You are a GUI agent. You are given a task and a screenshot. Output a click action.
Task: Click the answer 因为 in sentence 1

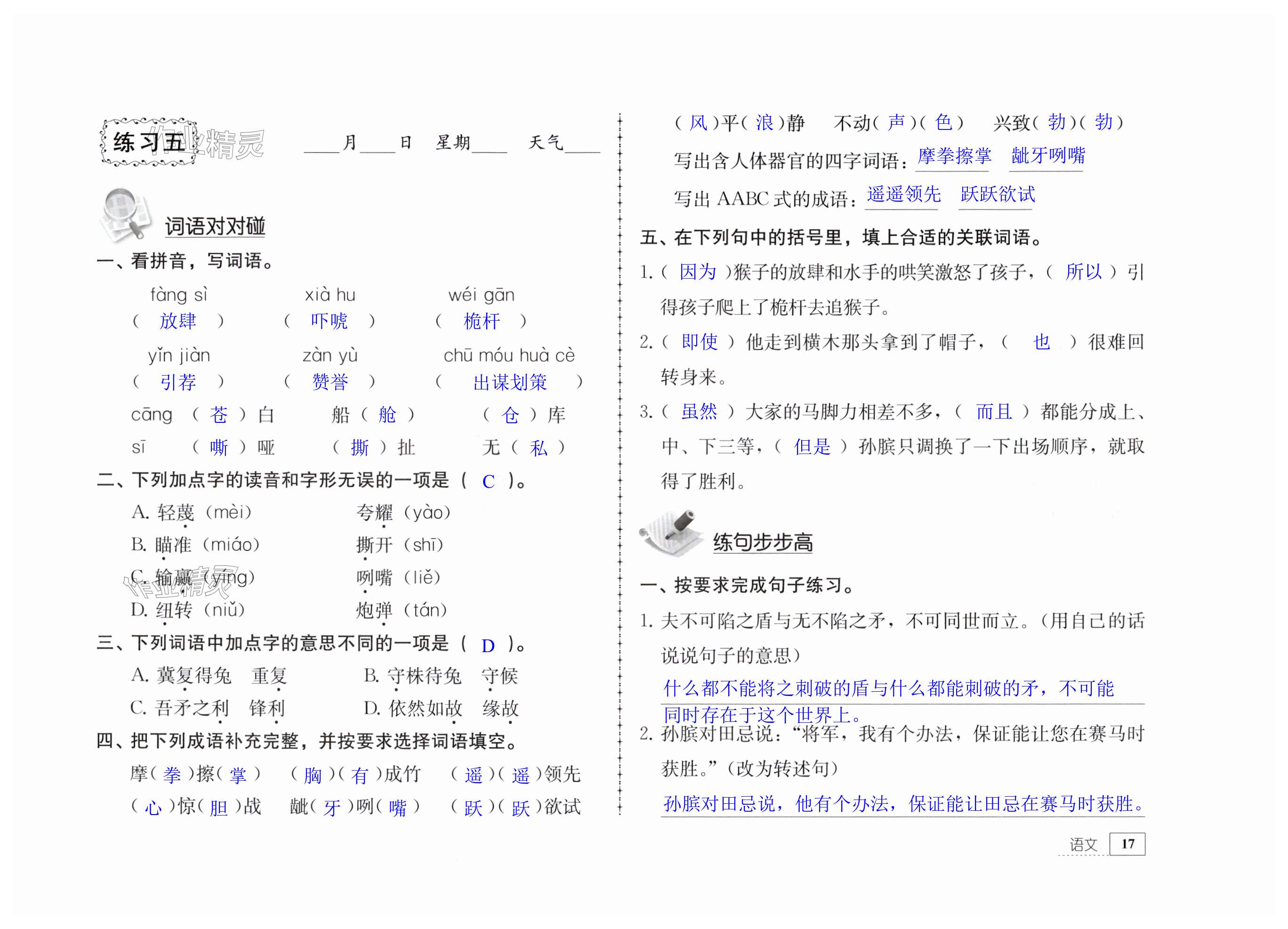tap(697, 273)
